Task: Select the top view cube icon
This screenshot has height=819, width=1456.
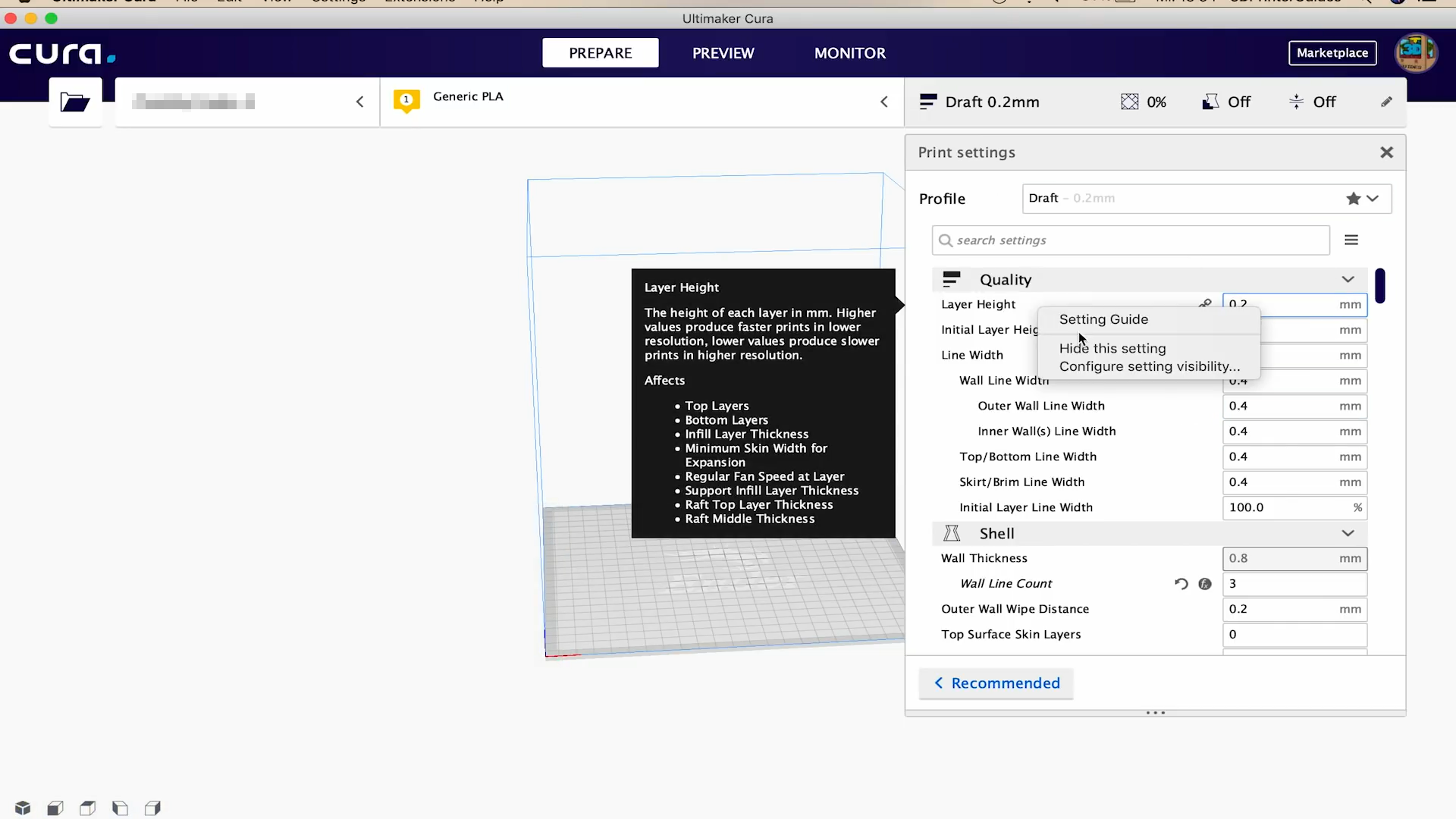Action: [x=88, y=808]
